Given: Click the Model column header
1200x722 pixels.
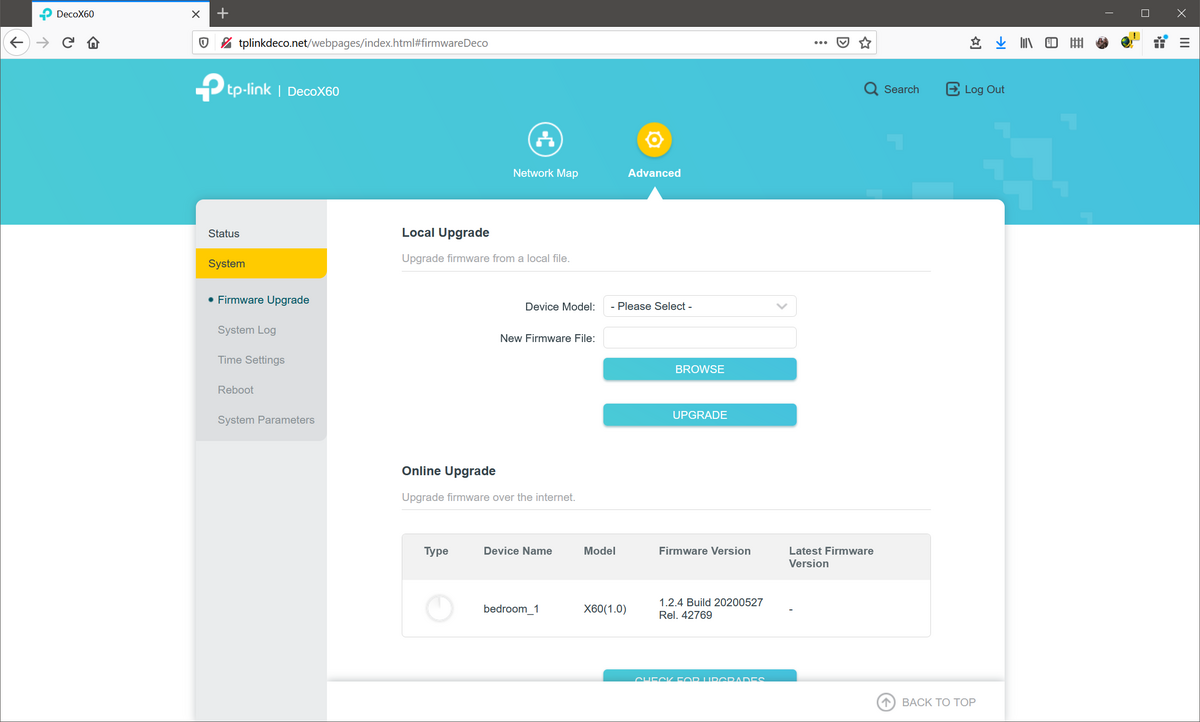Looking at the screenshot, I should click(600, 551).
